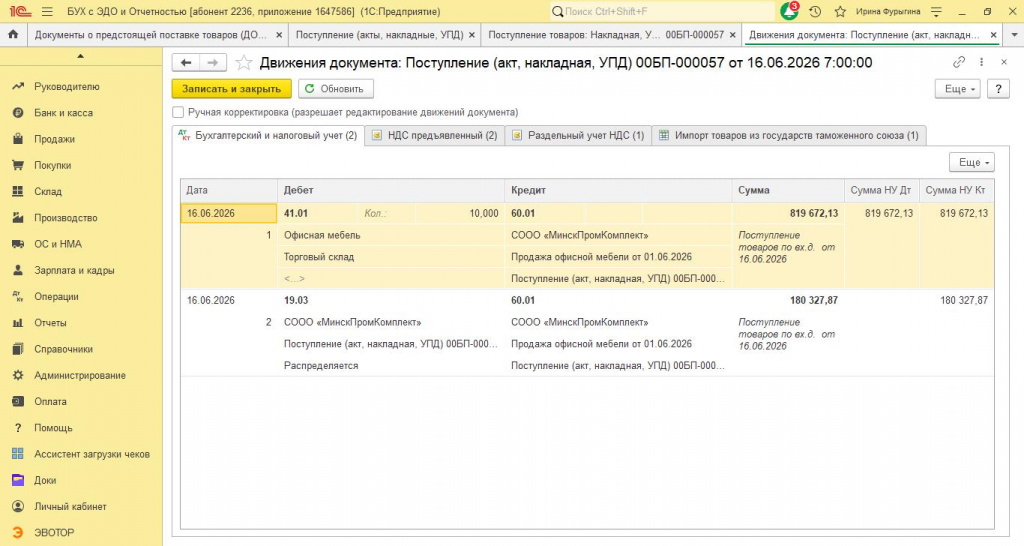
Task: Open the tab list dropdown arrow
Action: pyautogui.click(x=1014, y=35)
